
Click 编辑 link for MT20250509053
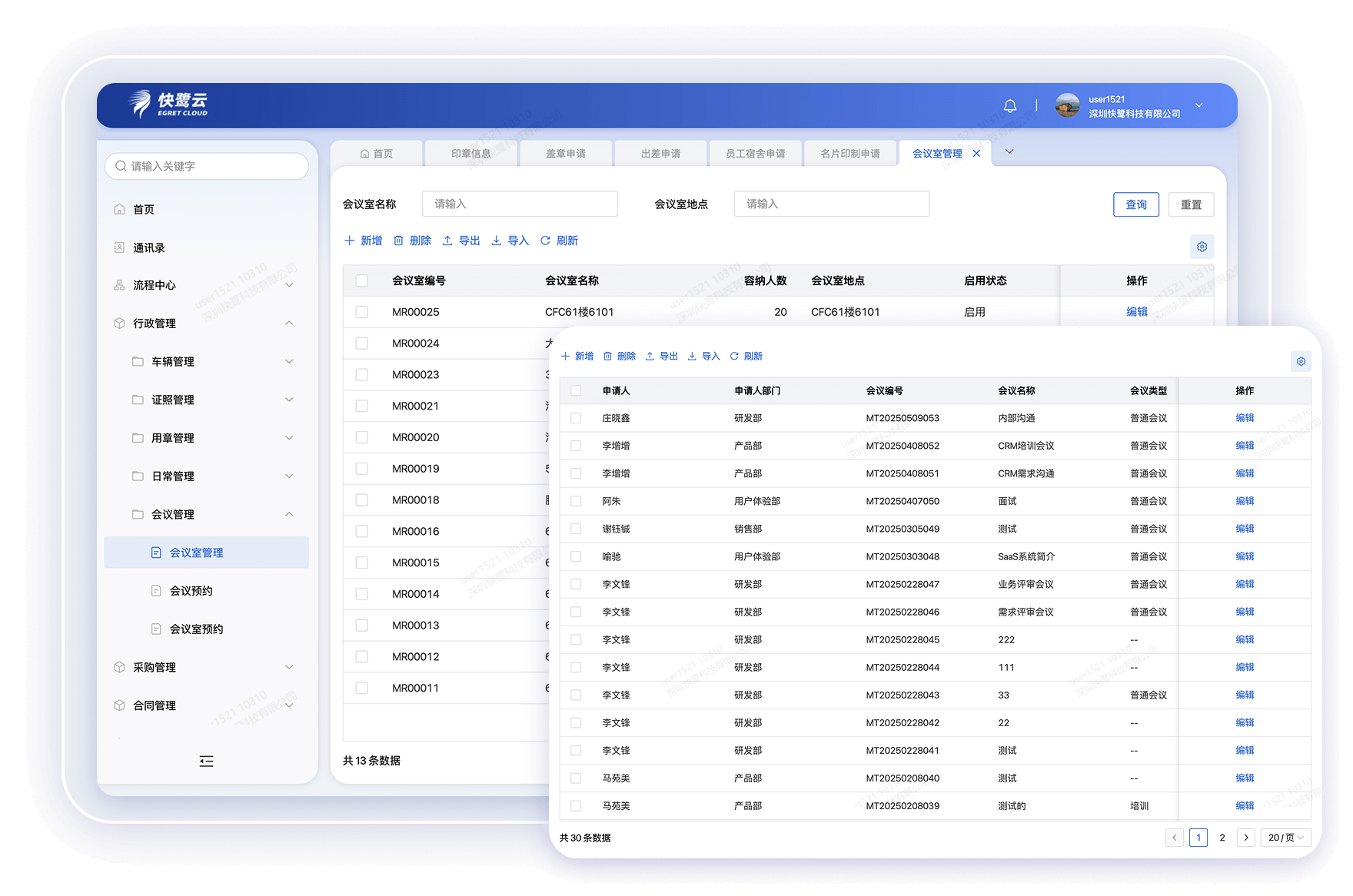tap(1245, 418)
